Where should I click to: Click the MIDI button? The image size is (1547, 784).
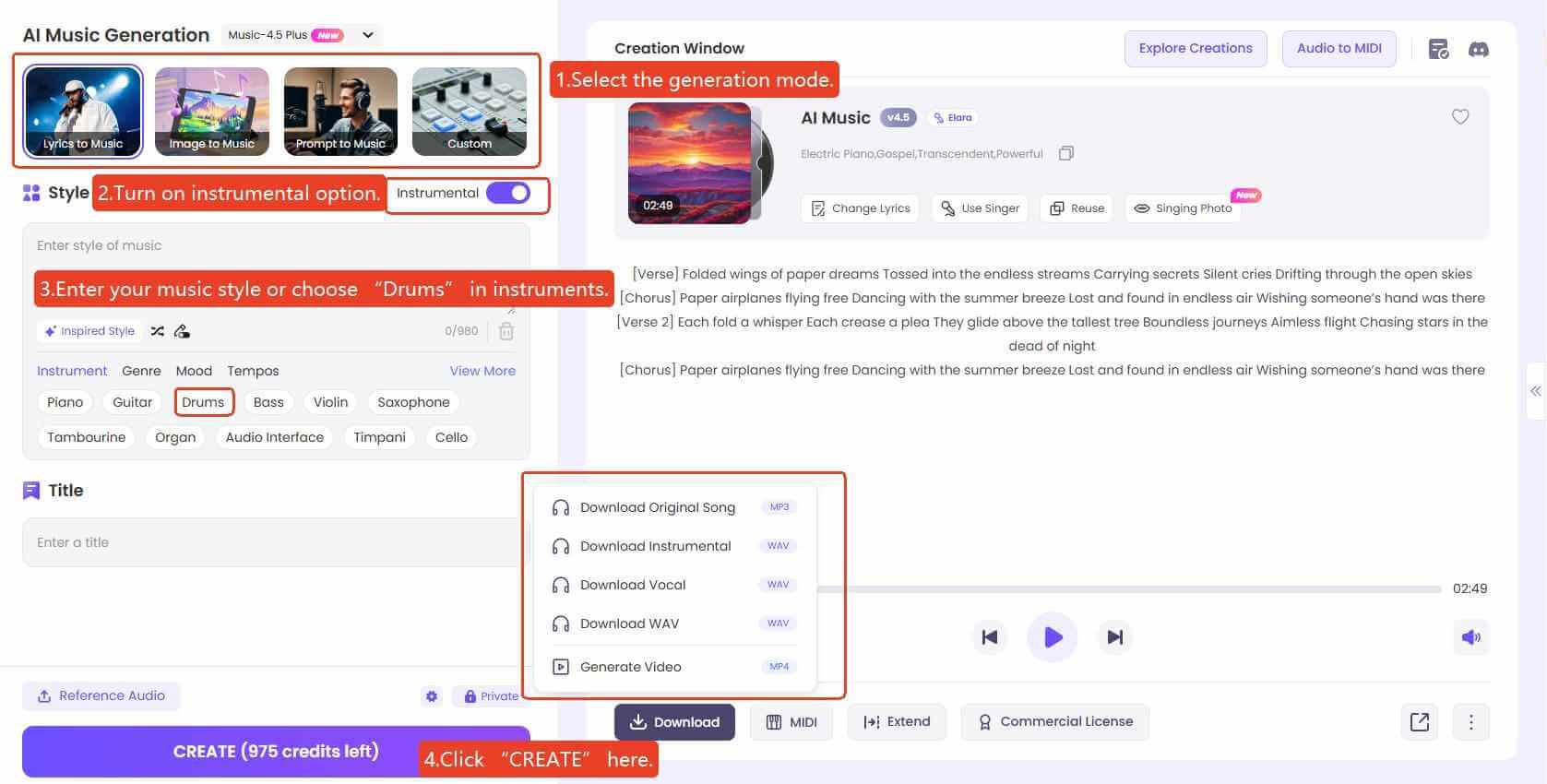pyautogui.click(x=791, y=722)
